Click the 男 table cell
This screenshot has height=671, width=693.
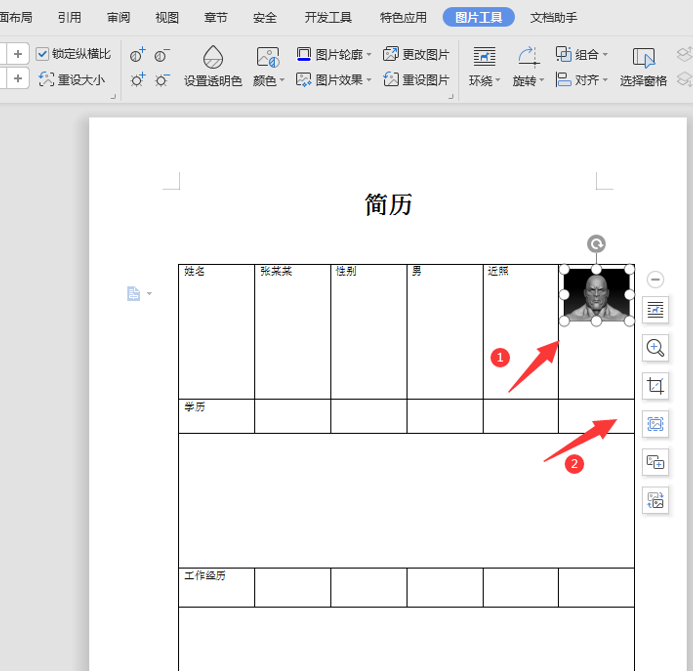click(x=445, y=332)
